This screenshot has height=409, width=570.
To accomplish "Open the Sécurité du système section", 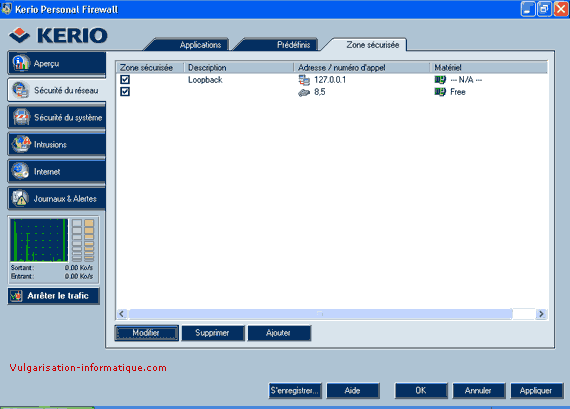I will pos(57,117).
